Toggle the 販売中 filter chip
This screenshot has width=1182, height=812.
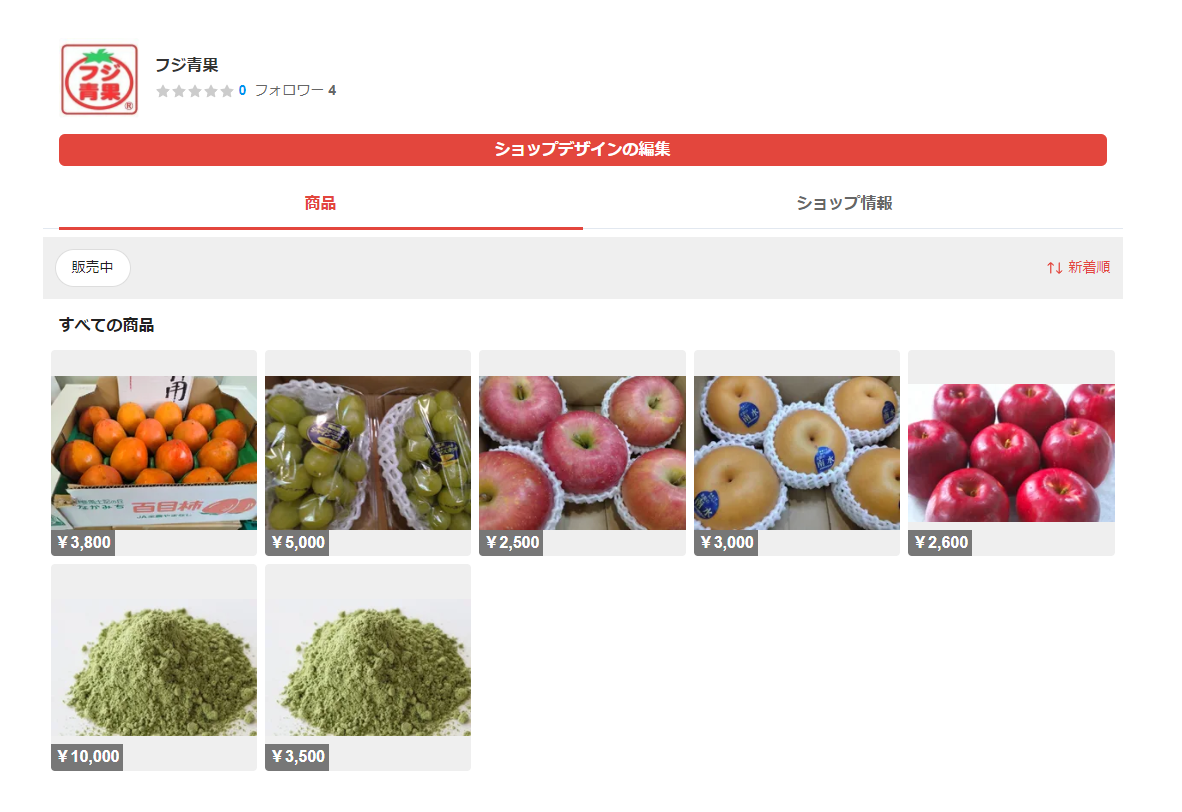93,268
